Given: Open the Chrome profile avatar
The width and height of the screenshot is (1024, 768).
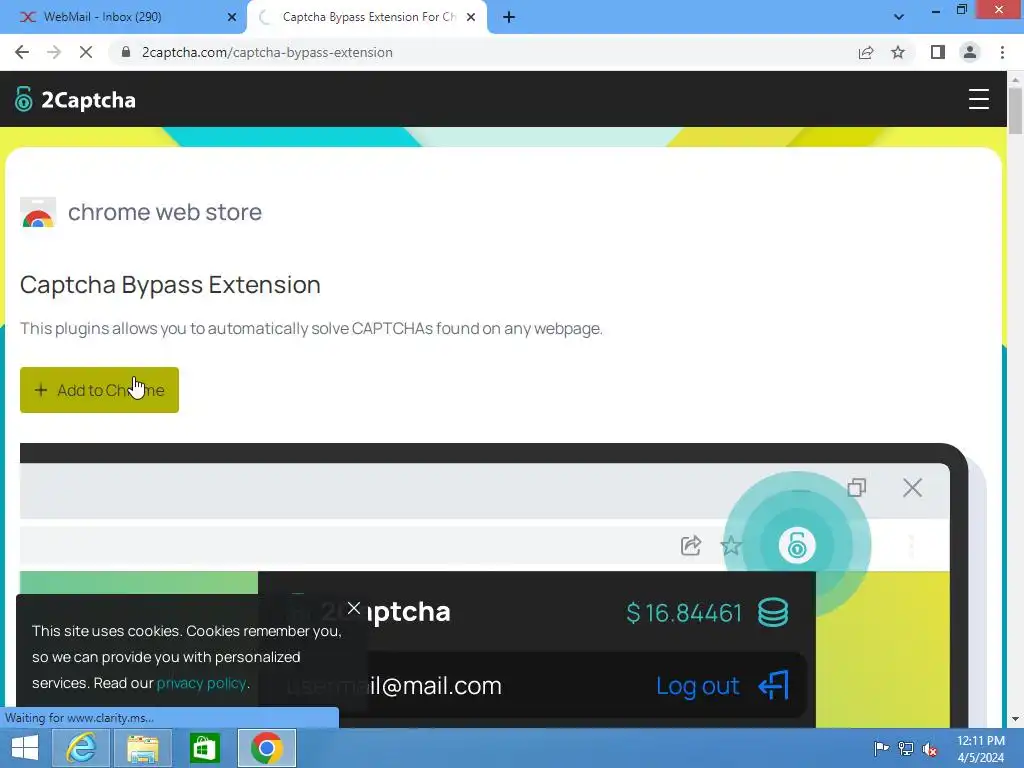Looking at the screenshot, I should pos(970,52).
